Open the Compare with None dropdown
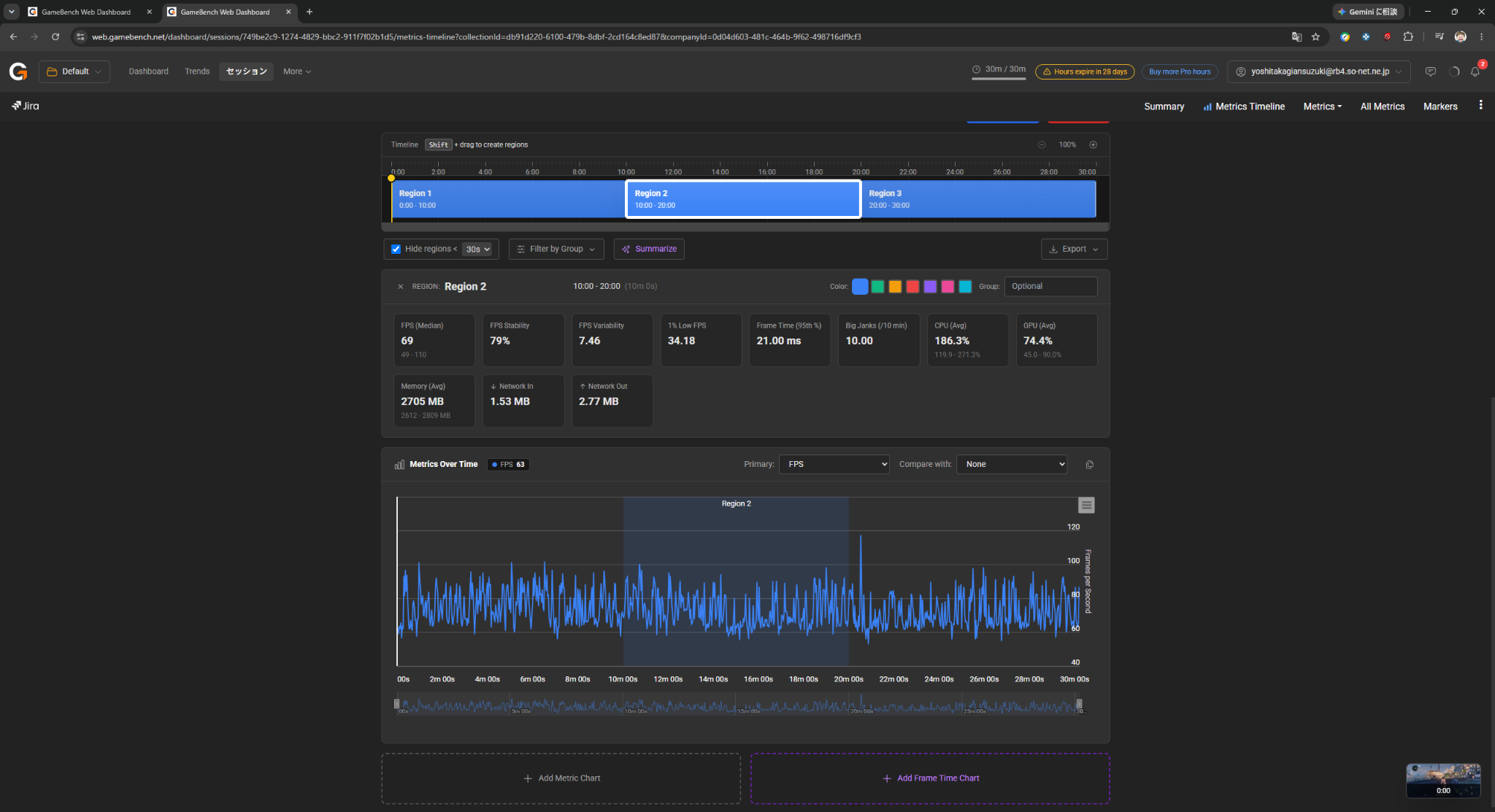 tap(1012, 465)
